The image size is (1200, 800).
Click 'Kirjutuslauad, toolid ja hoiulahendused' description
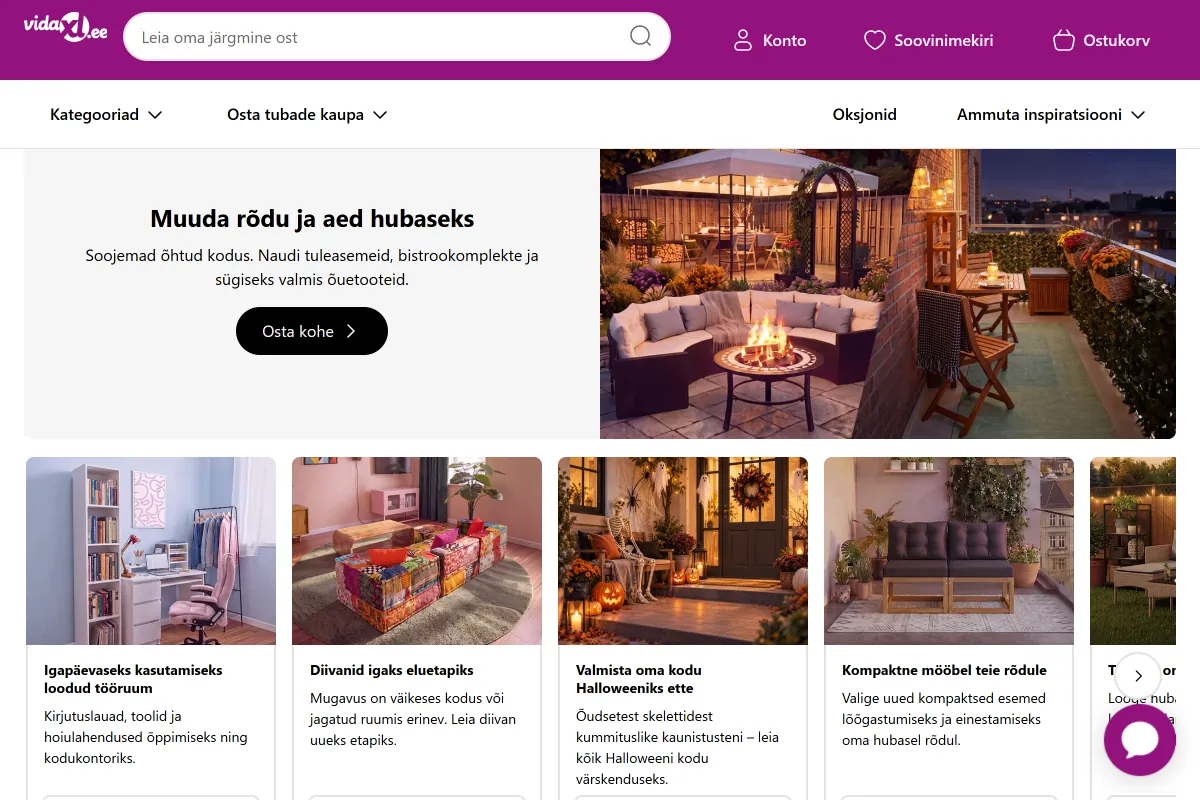[x=146, y=737]
